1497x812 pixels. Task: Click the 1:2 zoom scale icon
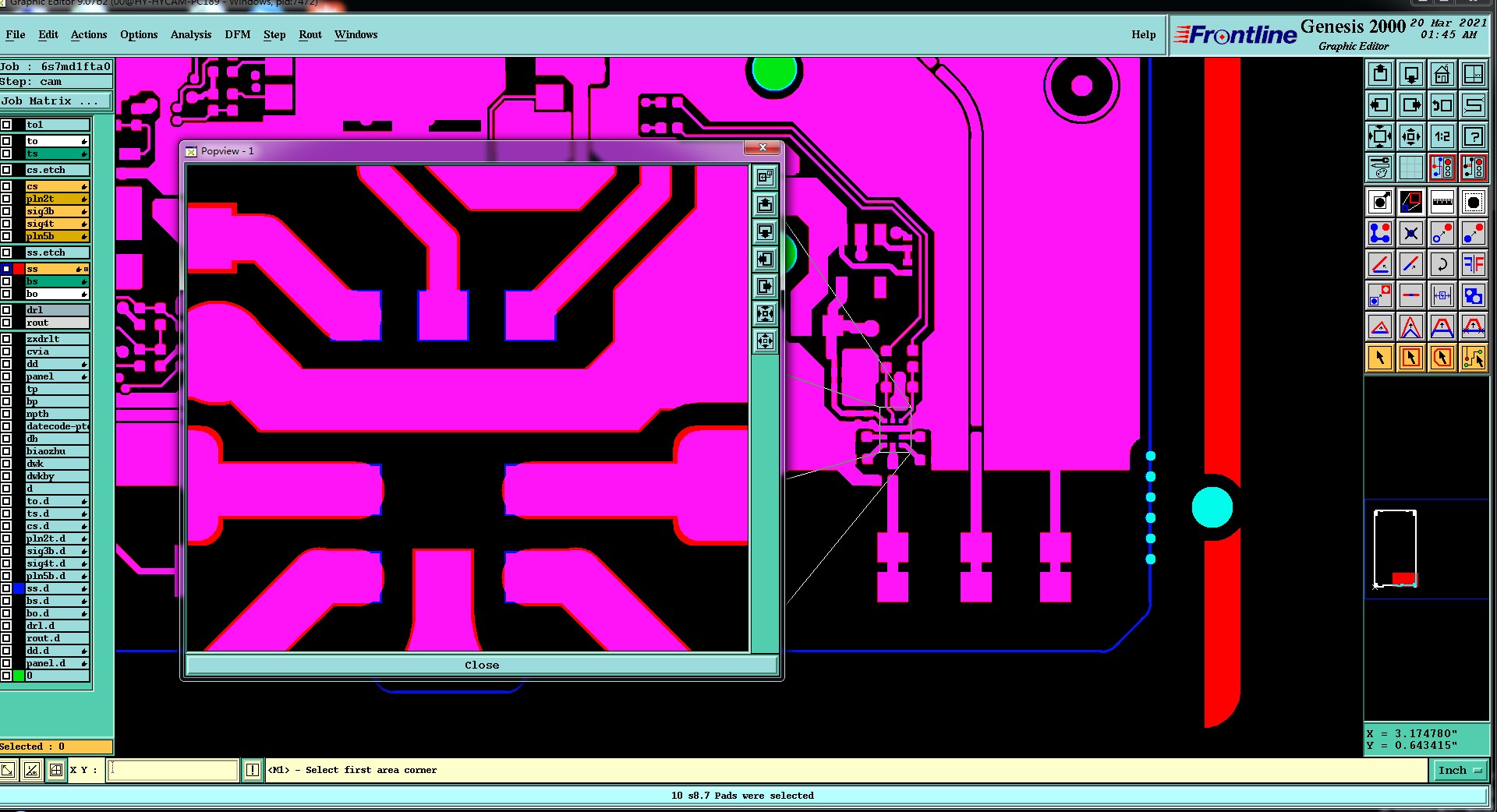click(x=1442, y=137)
